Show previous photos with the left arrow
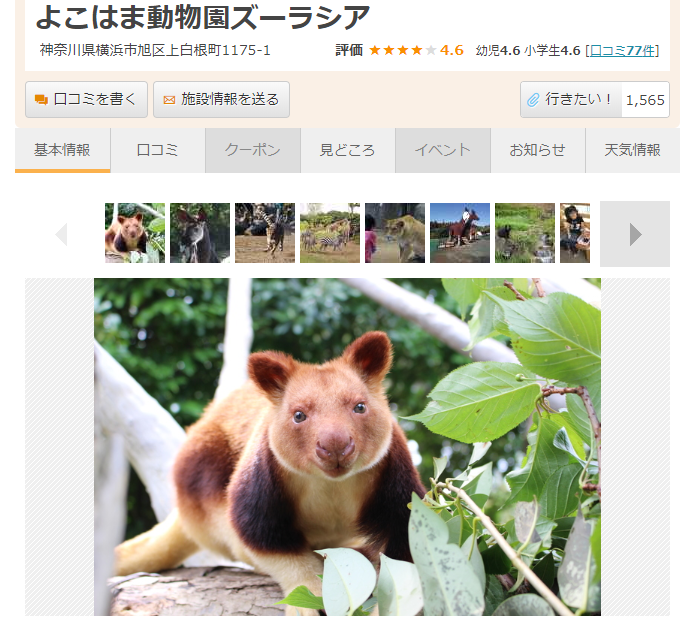Viewport: 693px width, 628px height. (x=61, y=234)
